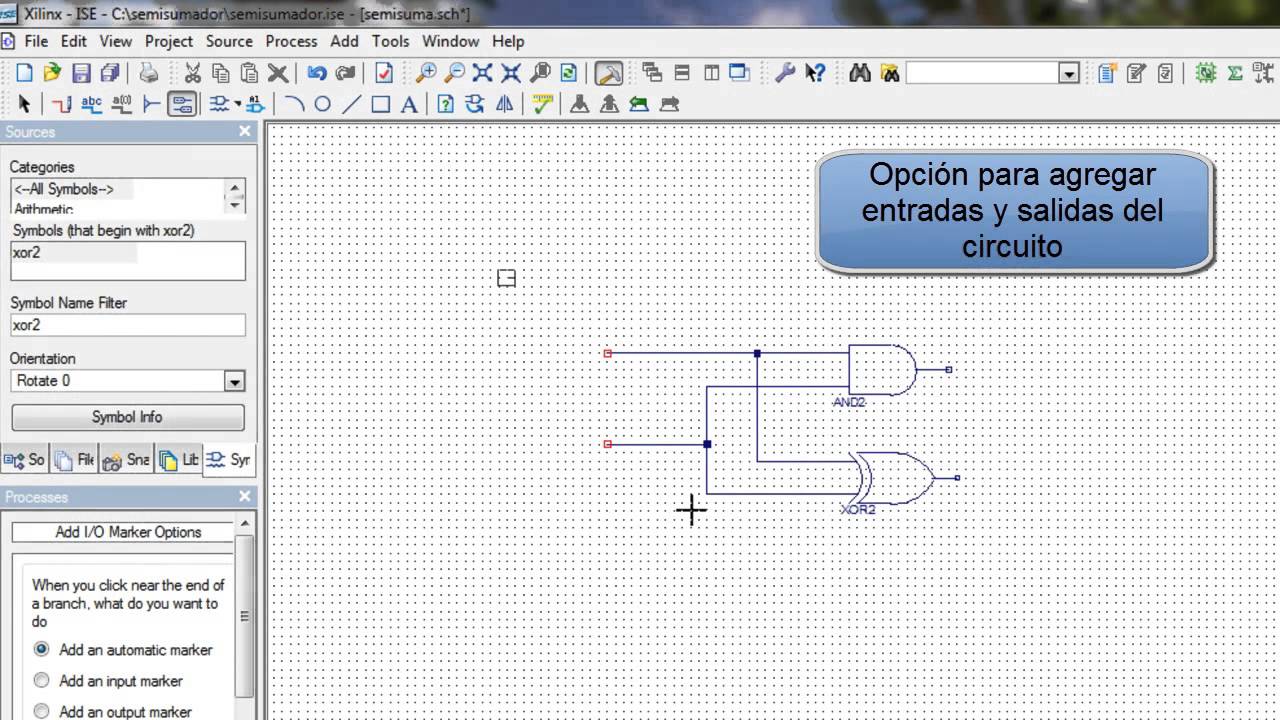
Task: Select All Symbols in Categories list
Action: point(63,189)
